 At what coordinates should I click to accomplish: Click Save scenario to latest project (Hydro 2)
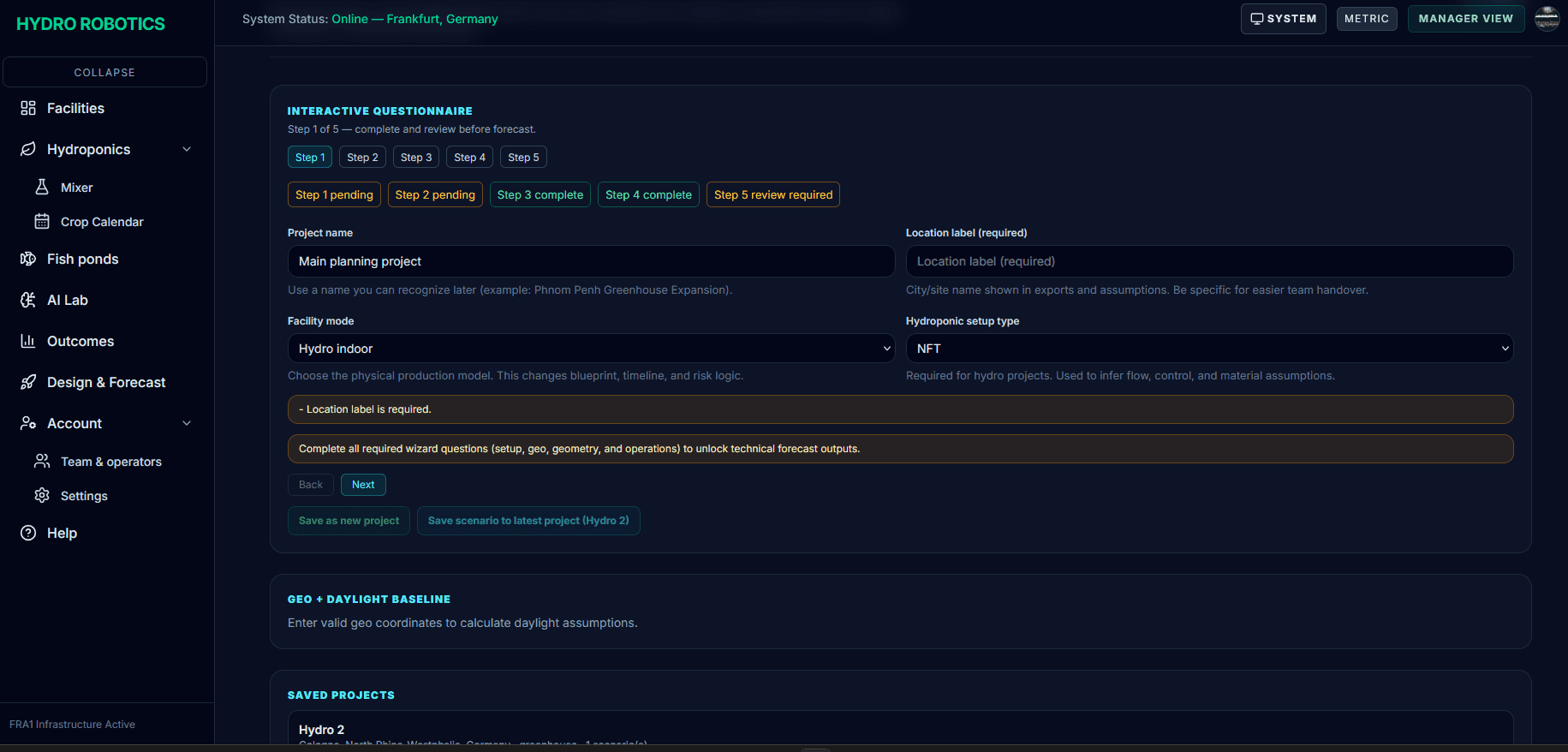[528, 521]
